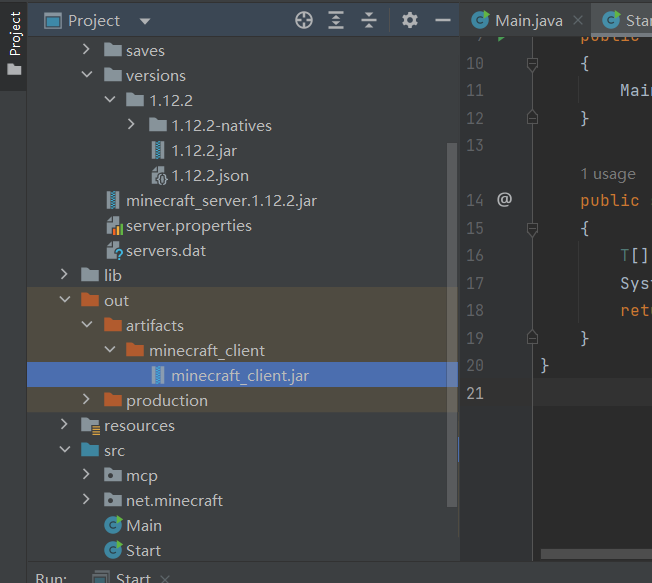
Task: Click the mcp package icon
Action: (113, 474)
